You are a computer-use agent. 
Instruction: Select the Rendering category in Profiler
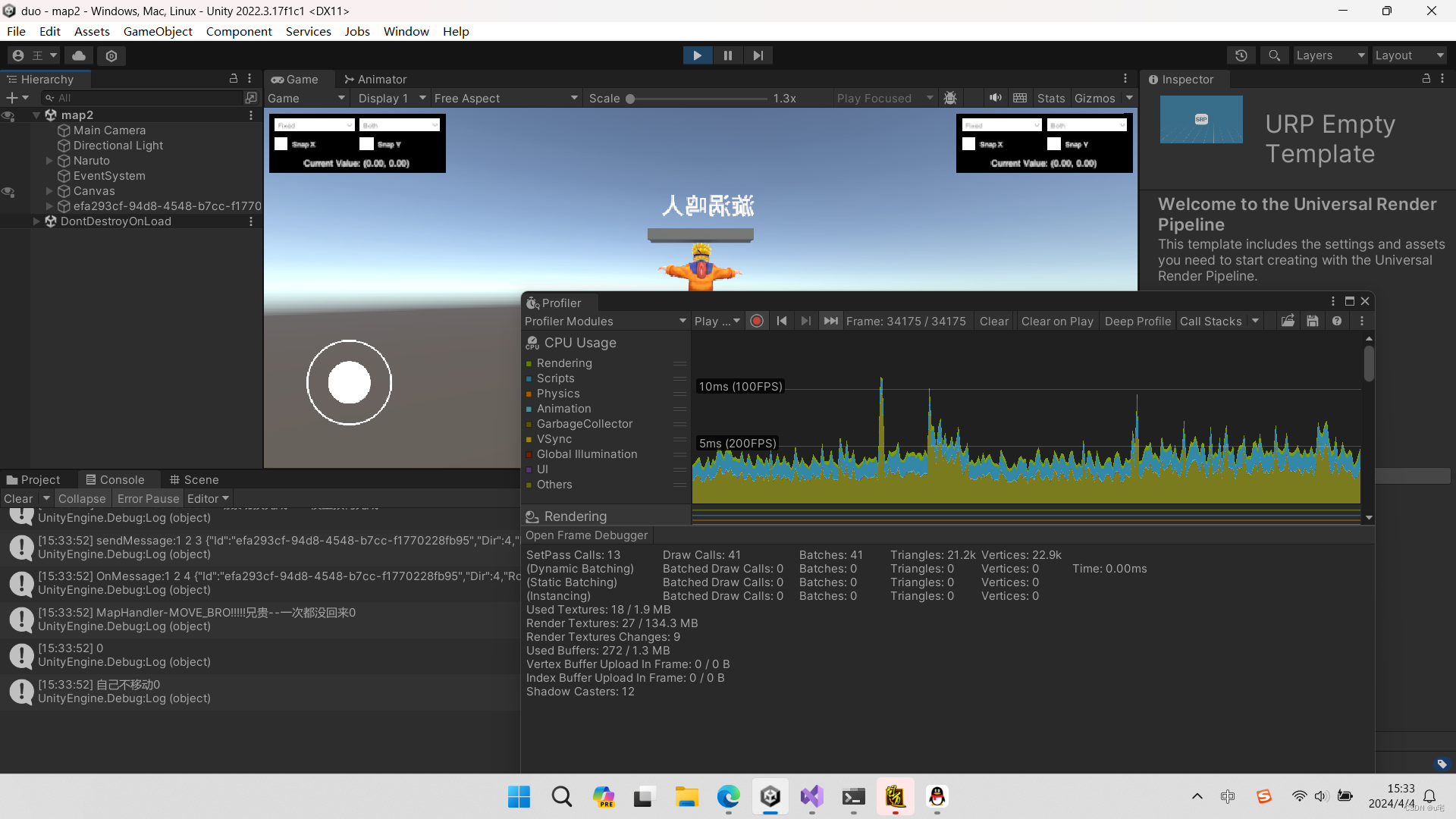click(x=574, y=516)
